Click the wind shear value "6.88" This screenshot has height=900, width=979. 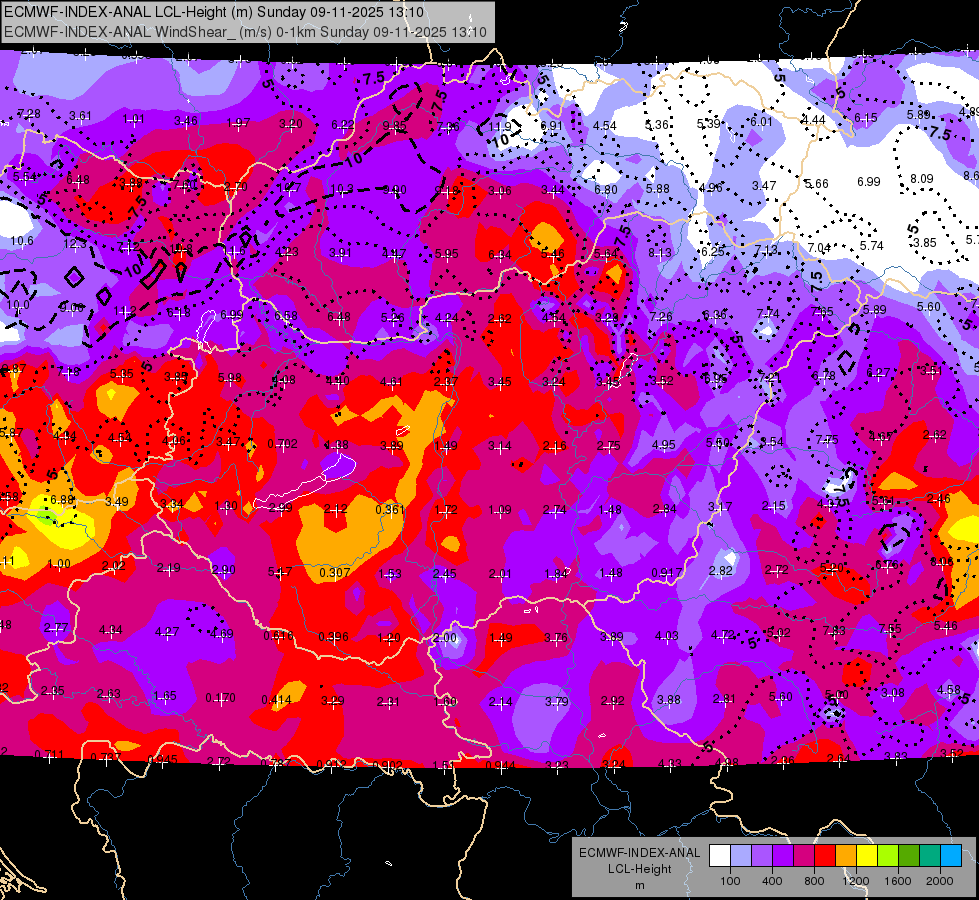(62, 500)
